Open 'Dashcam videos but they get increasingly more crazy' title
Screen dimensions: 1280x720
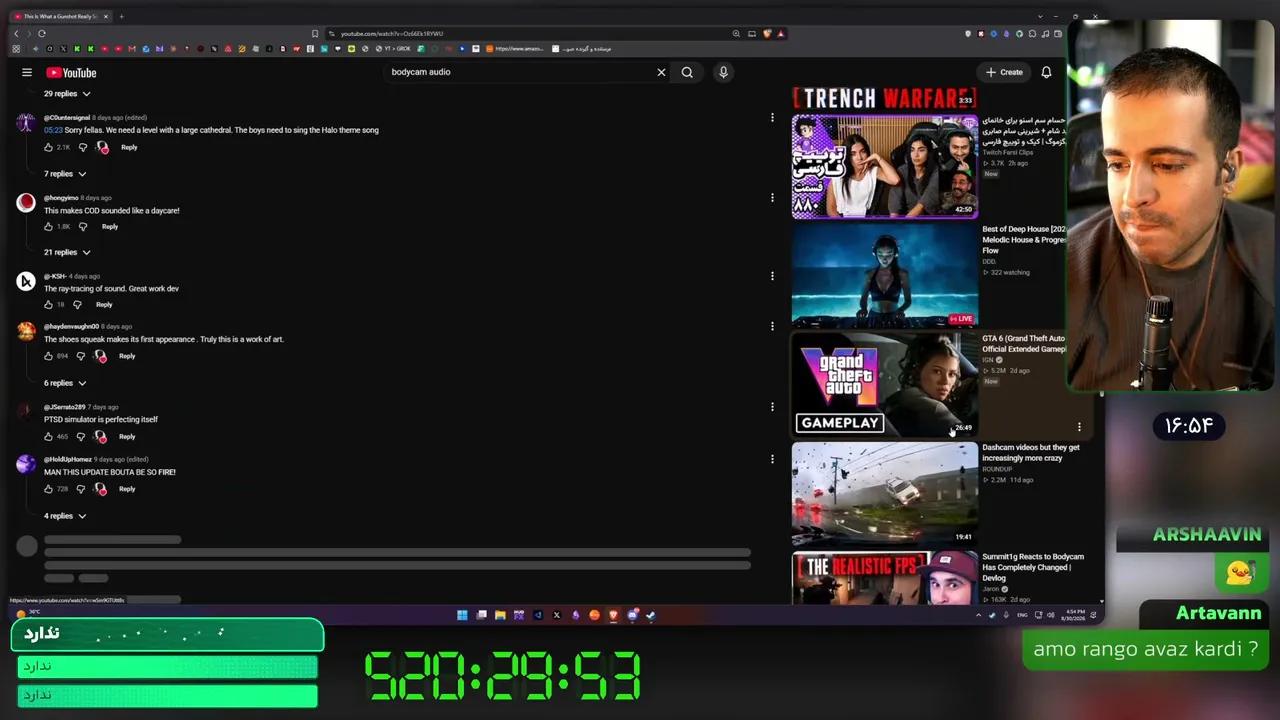point(1031,453)
